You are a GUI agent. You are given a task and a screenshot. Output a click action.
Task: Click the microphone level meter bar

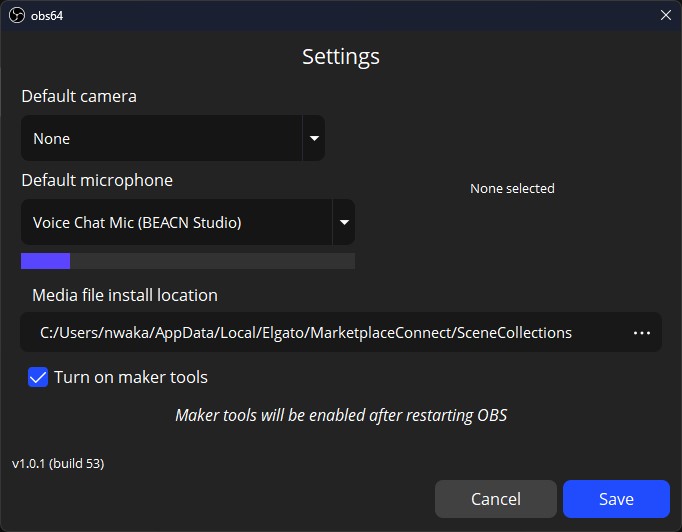click(188, 261)
